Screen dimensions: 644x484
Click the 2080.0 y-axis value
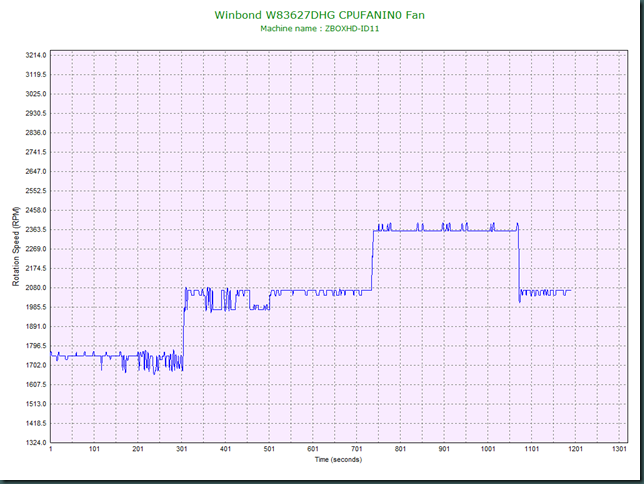[x=36, y=288]
